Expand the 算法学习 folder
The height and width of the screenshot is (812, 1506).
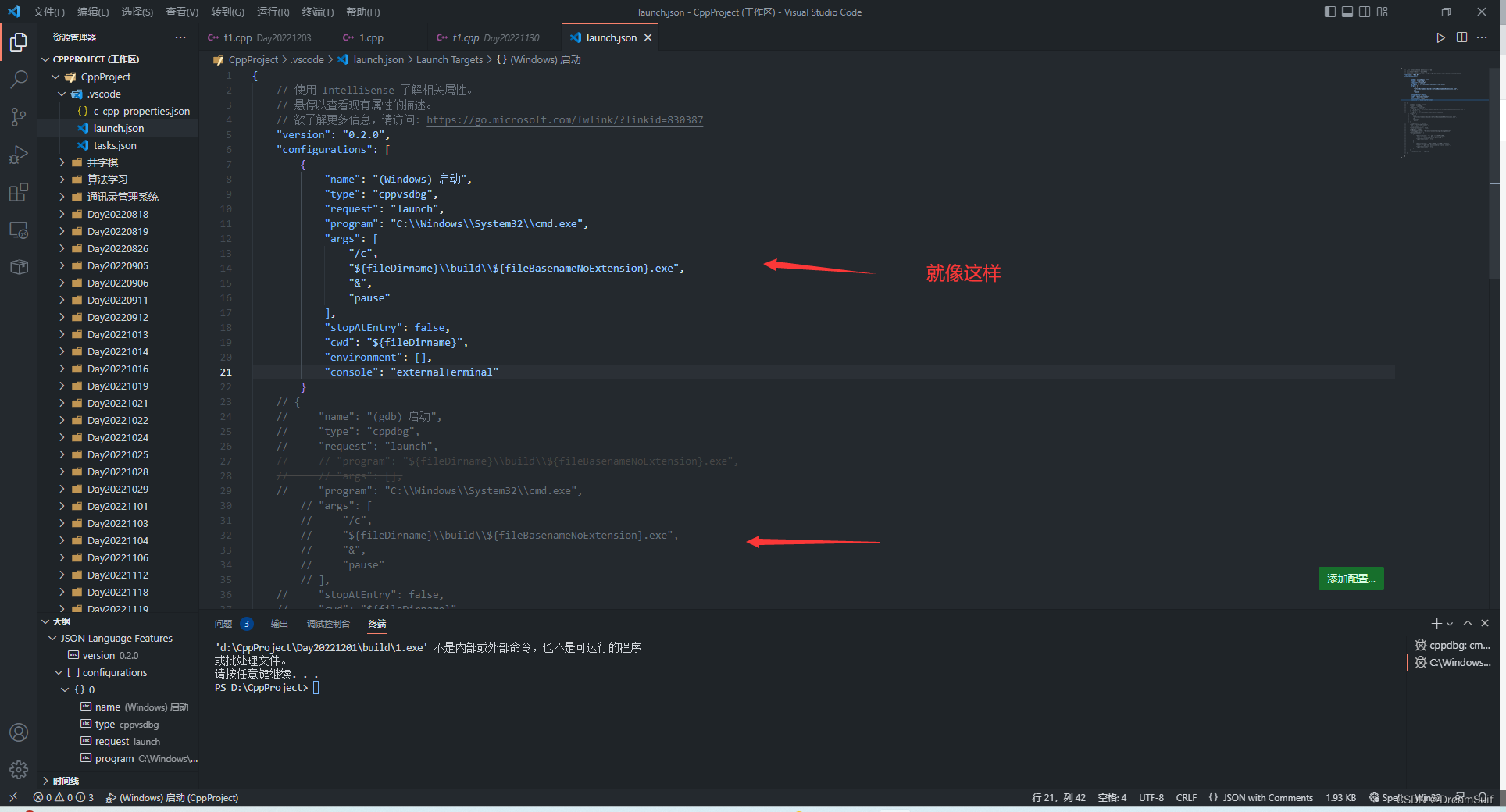point(62,180)
